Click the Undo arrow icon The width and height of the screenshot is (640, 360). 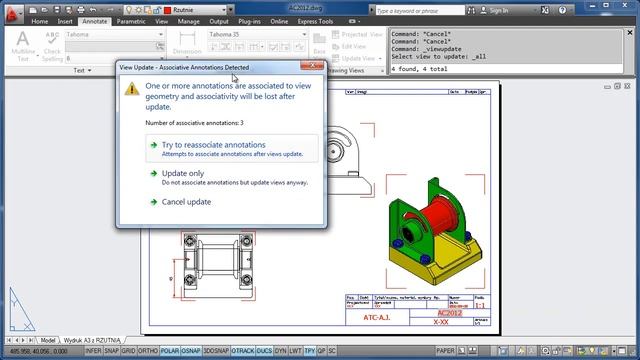93,10
